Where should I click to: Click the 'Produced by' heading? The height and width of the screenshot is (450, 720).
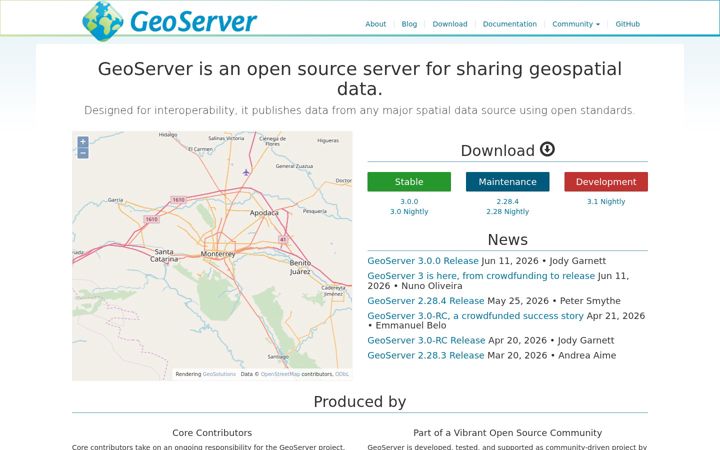360,402
